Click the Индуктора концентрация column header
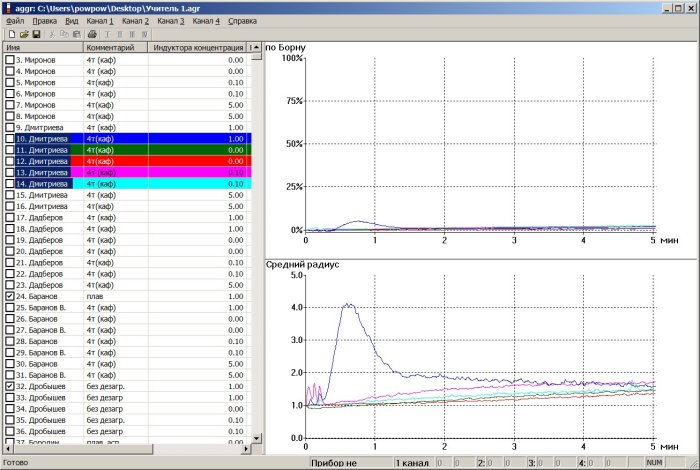The height and width of the screenshot is (470, 700). pyautogui.click(x=197, y=47)
